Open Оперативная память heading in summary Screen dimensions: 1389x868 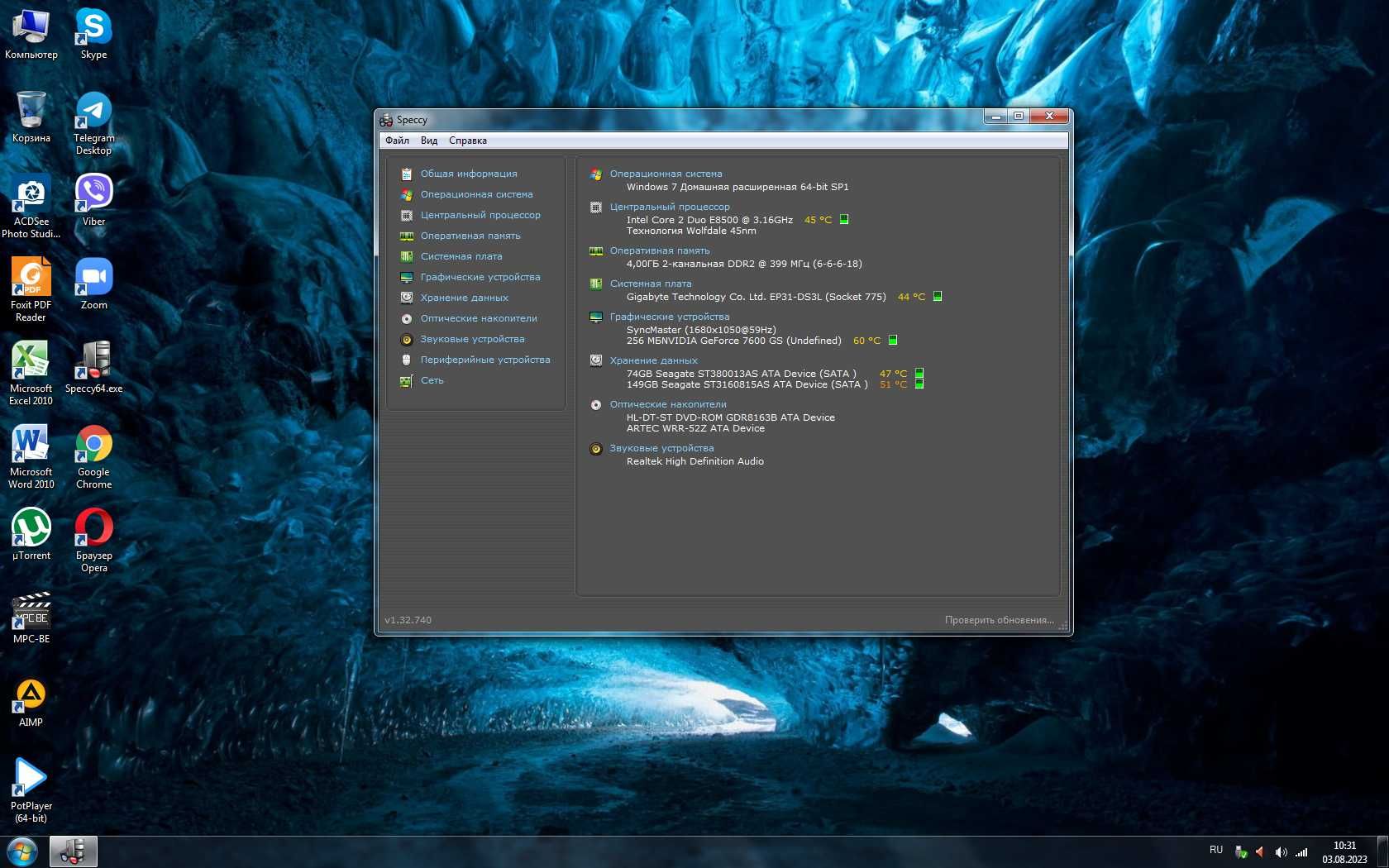click(660, 250)
